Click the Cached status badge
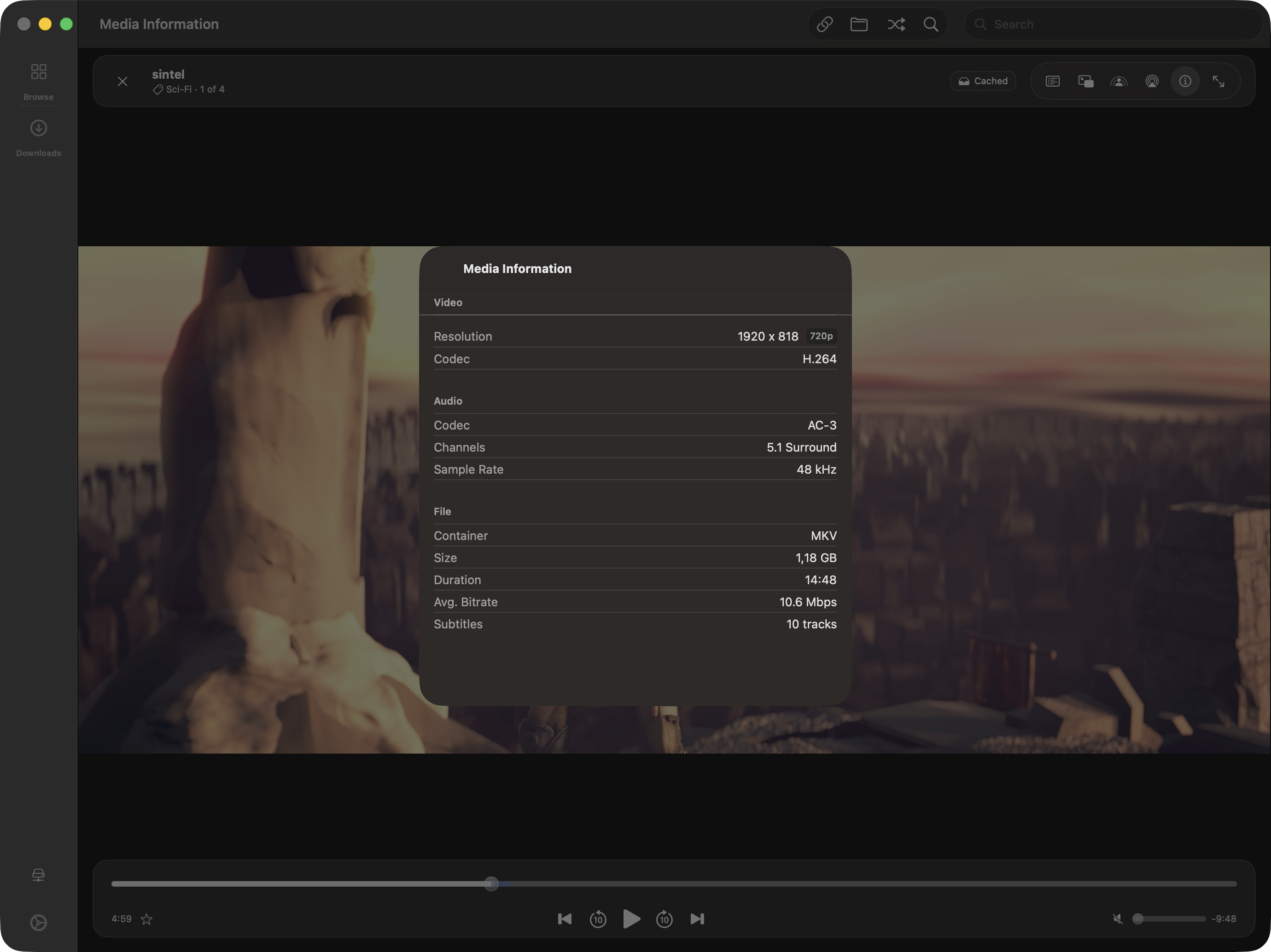1271x952 pixels. click(x=983, y=81)
